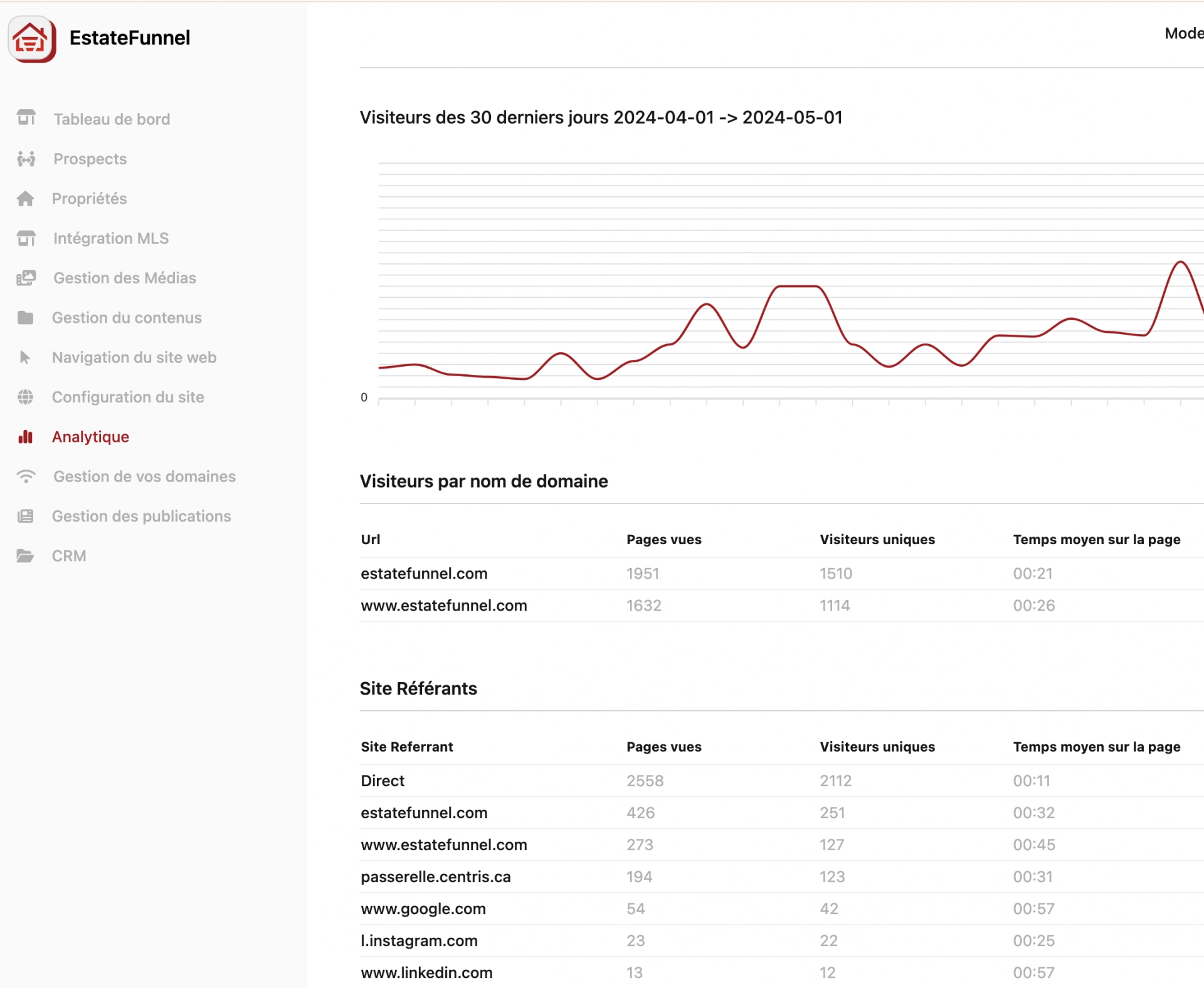Click the Gestion du contenus folder icon

26,318
